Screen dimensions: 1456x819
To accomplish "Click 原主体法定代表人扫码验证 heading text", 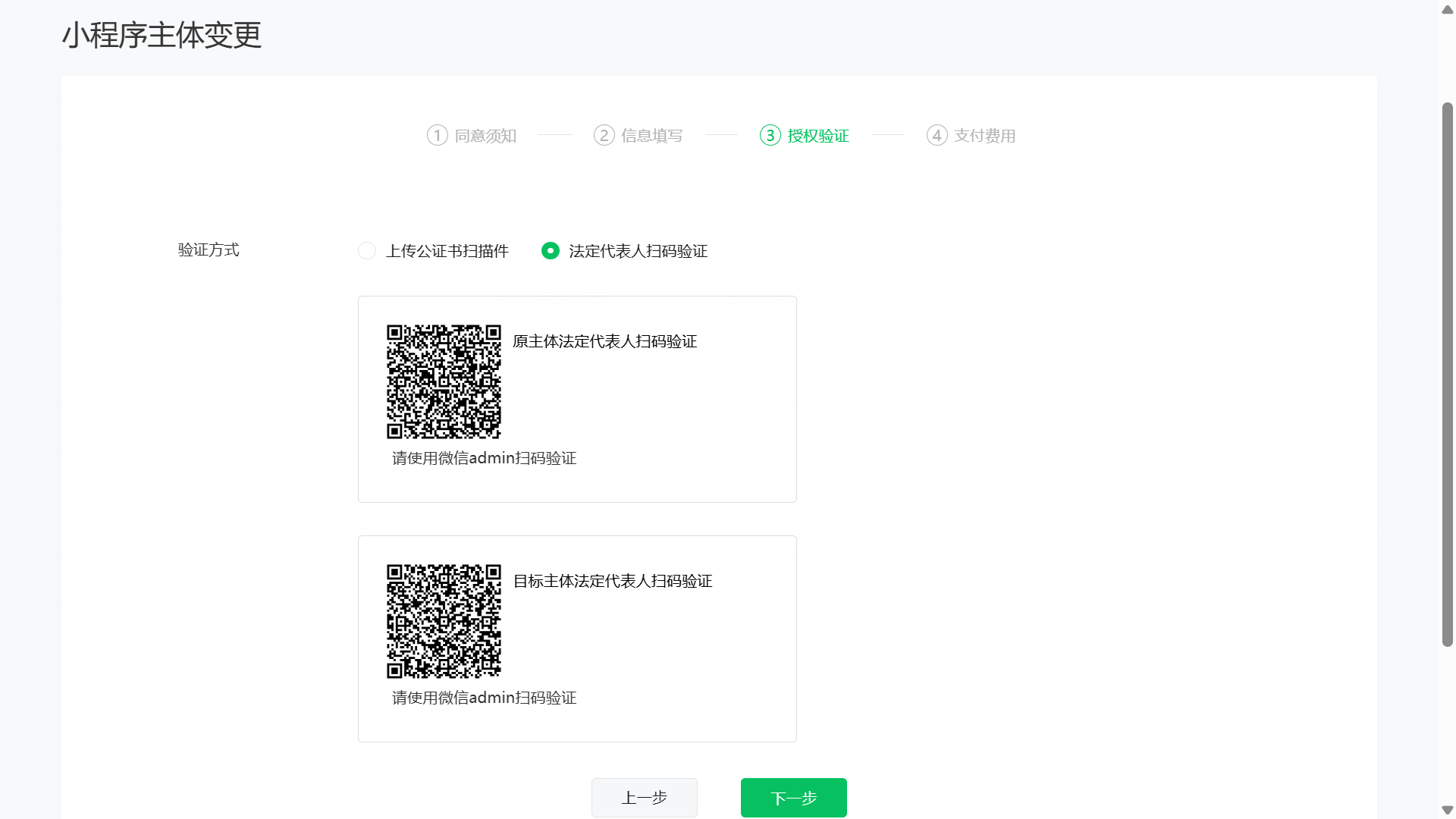I will (604, 341).
